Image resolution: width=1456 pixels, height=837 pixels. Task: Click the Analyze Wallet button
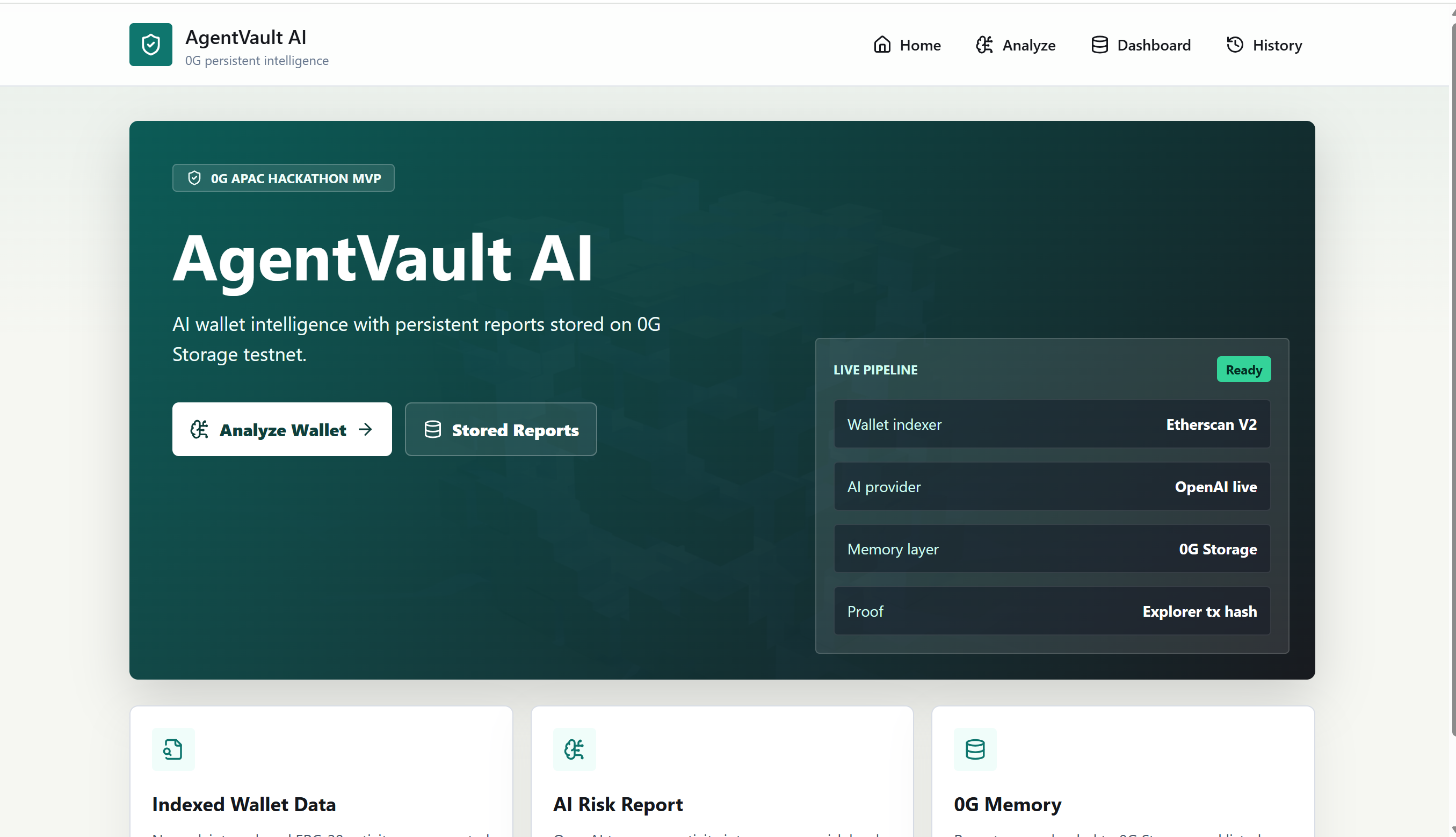[282, 429]
